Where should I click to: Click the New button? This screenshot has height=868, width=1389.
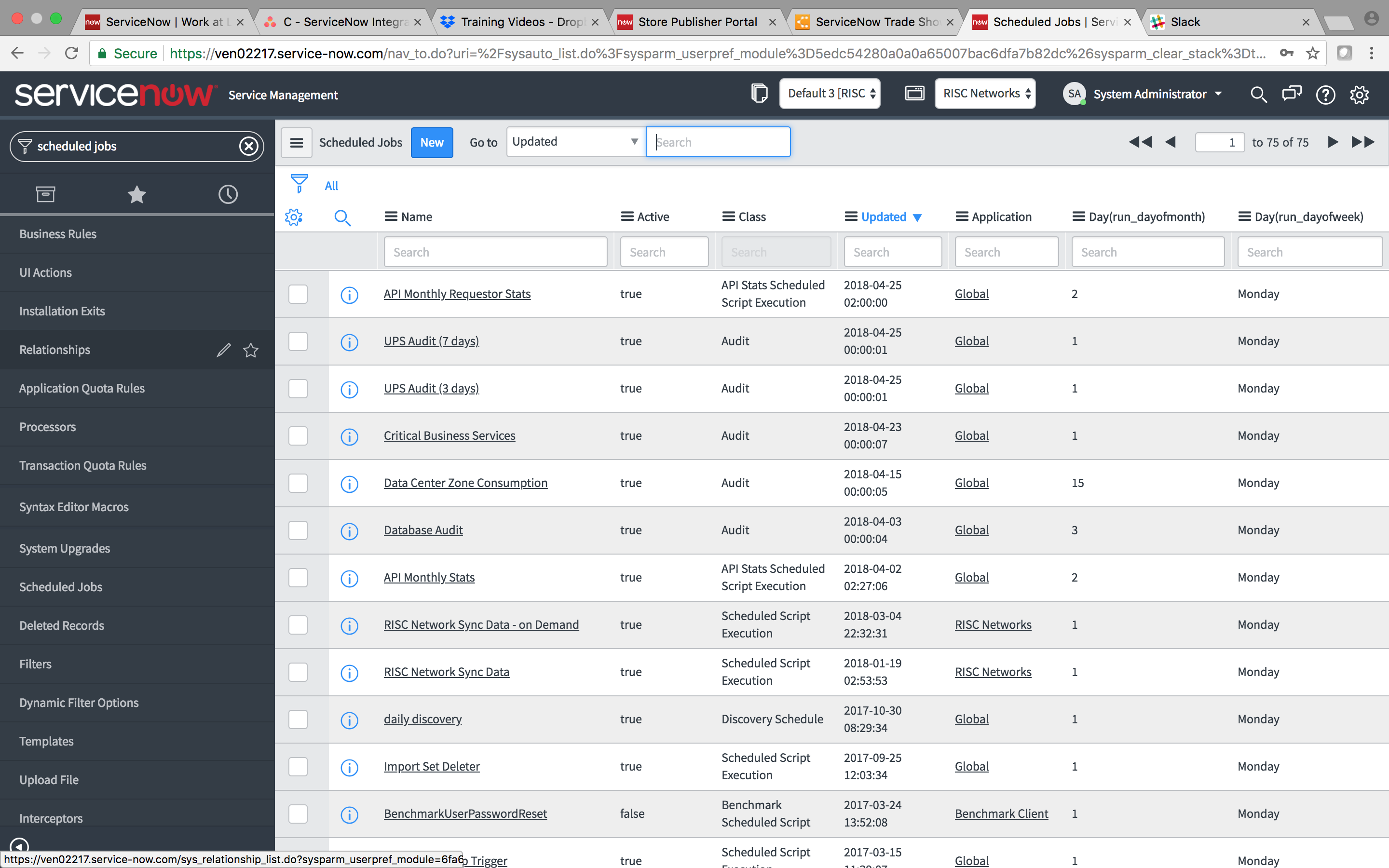pyautogui.click(x=432, y=142)
